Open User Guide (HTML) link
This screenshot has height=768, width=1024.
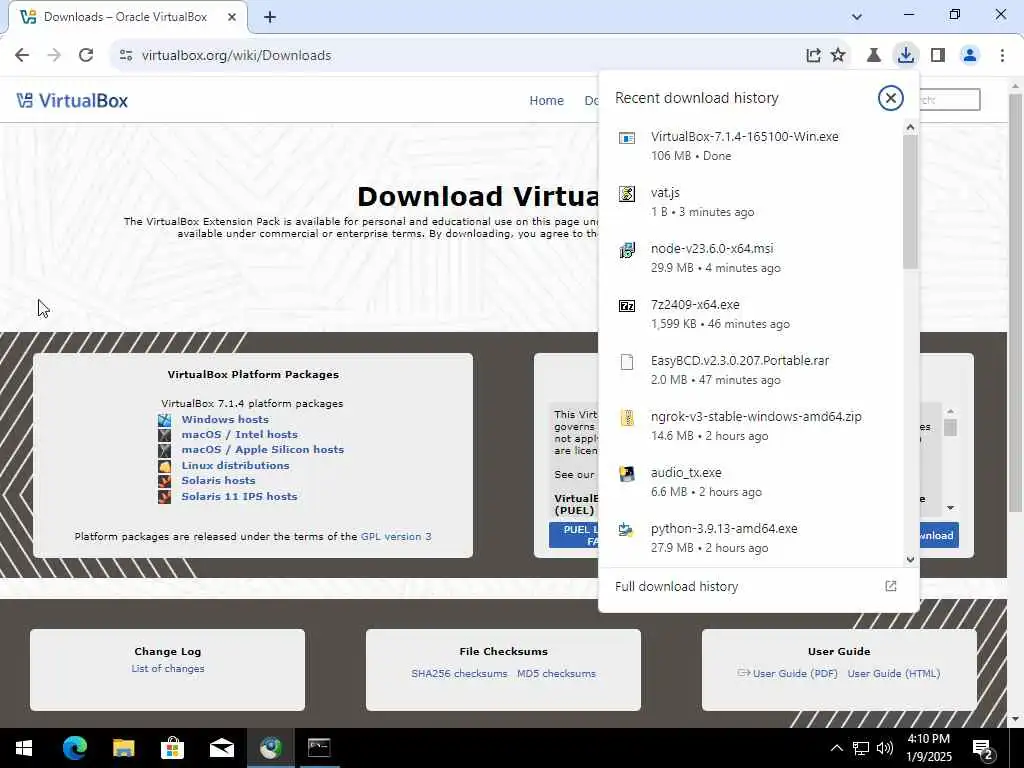point(893,673)
